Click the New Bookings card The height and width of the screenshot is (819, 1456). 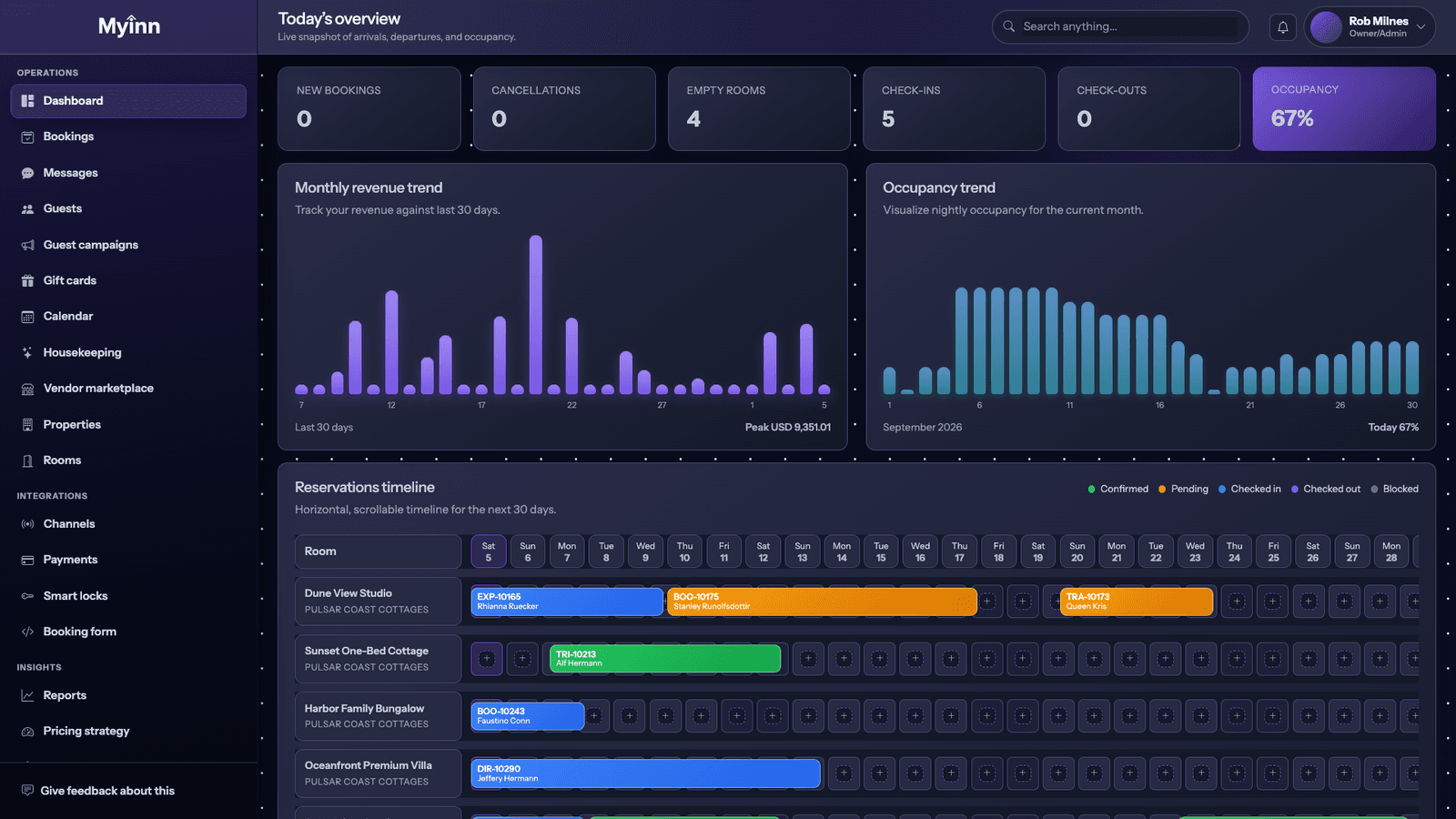coord(369,108)
